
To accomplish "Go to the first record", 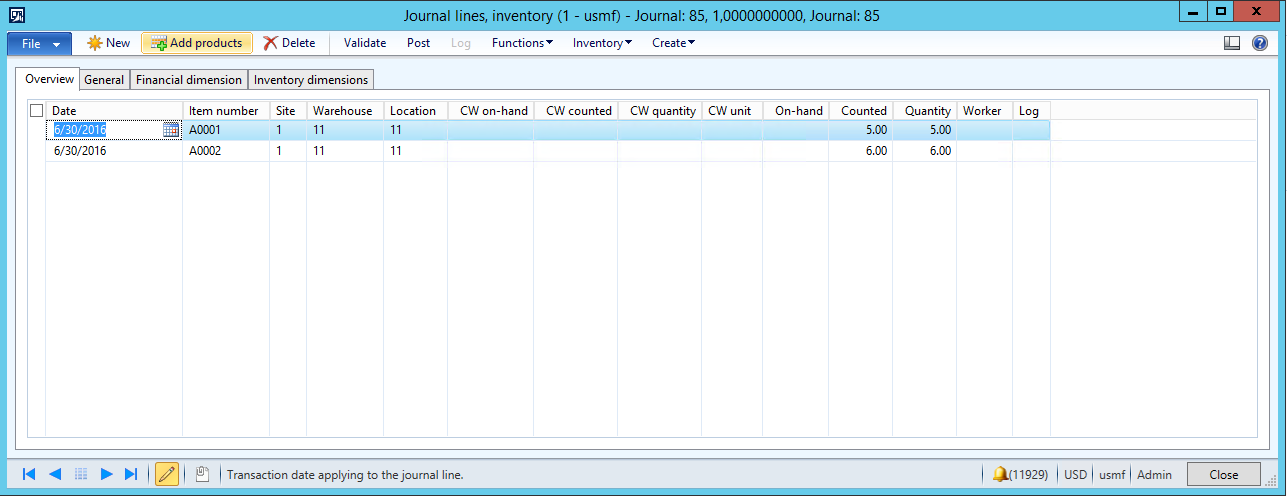I will [29, 474].
